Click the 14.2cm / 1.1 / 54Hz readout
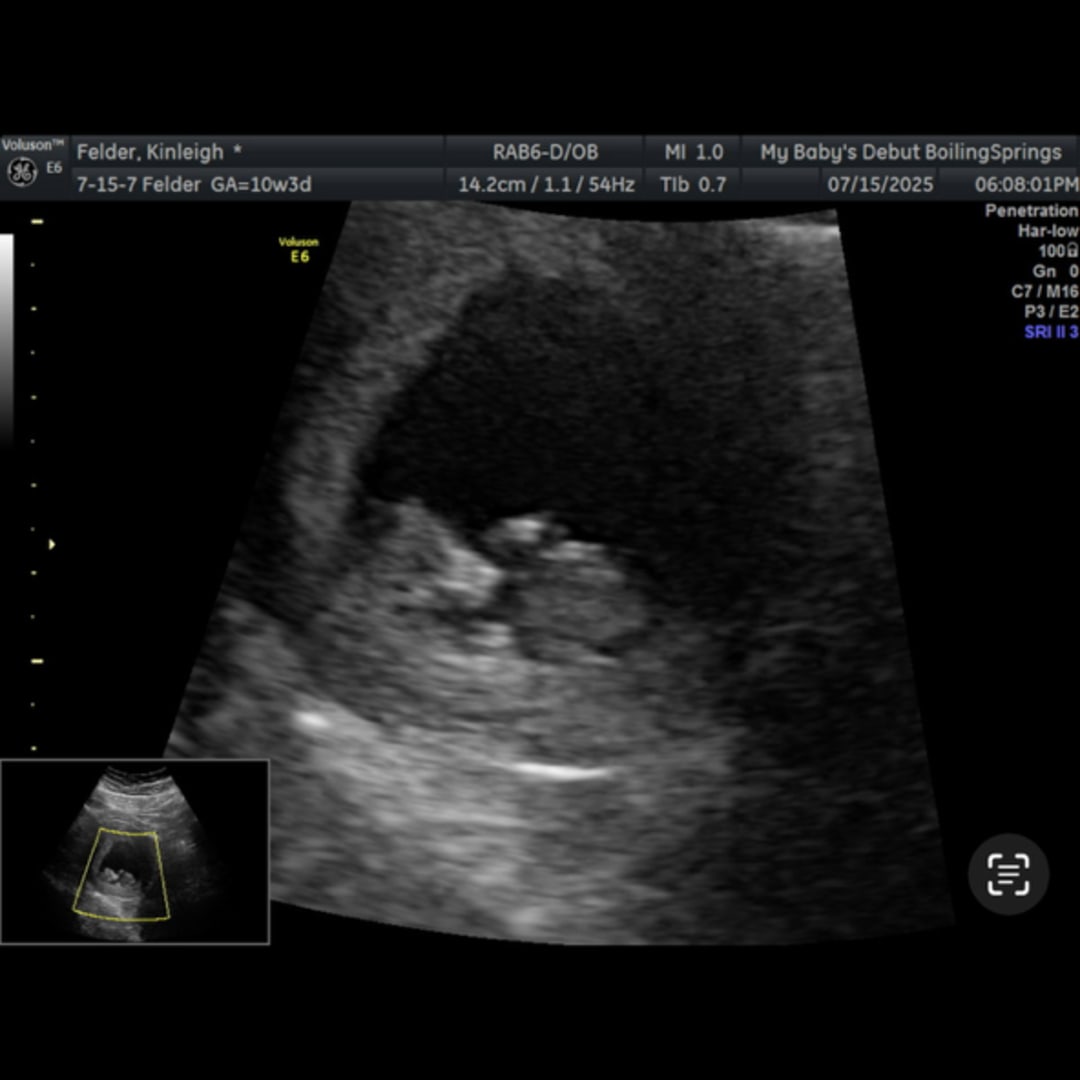This screenshot has height=1080, width=1080. point(545,184)
